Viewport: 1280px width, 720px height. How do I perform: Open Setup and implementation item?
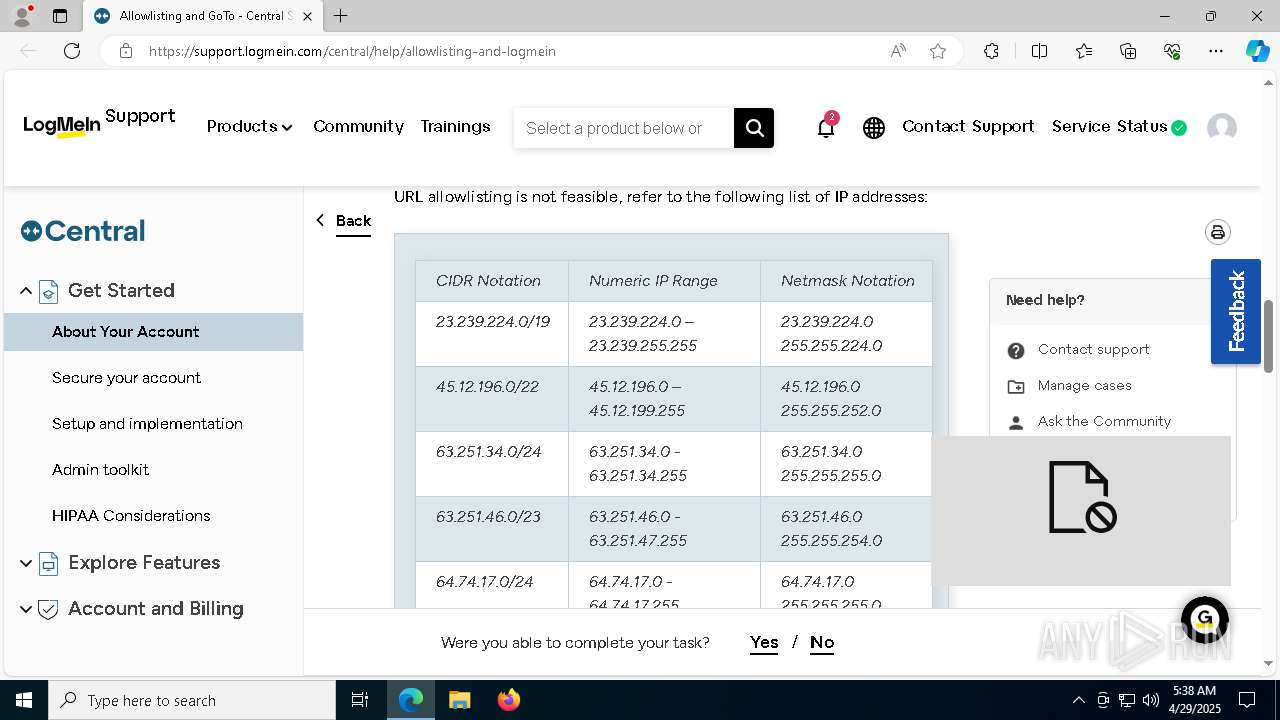[x=147, y=424]
